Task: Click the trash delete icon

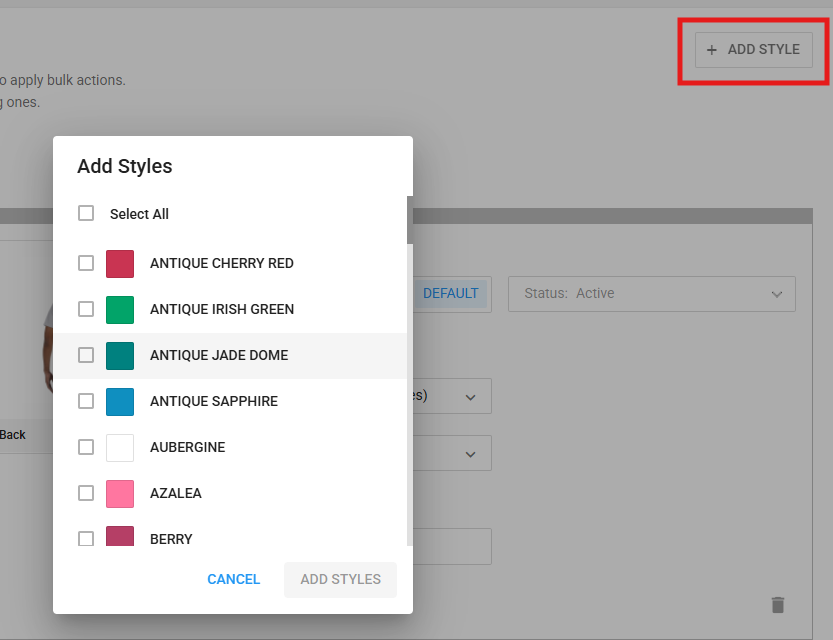Action: click(x=777, y=605)
